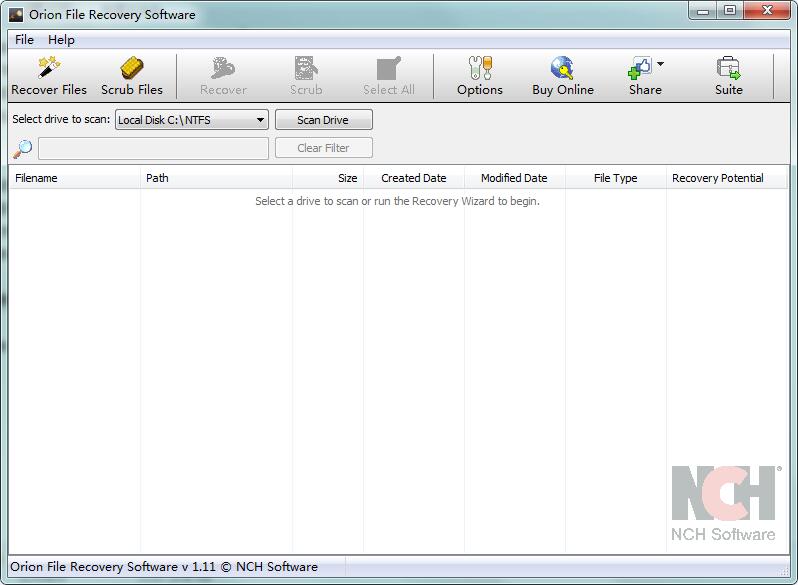Click the Share thumbs-up icon

coord(640,68)
